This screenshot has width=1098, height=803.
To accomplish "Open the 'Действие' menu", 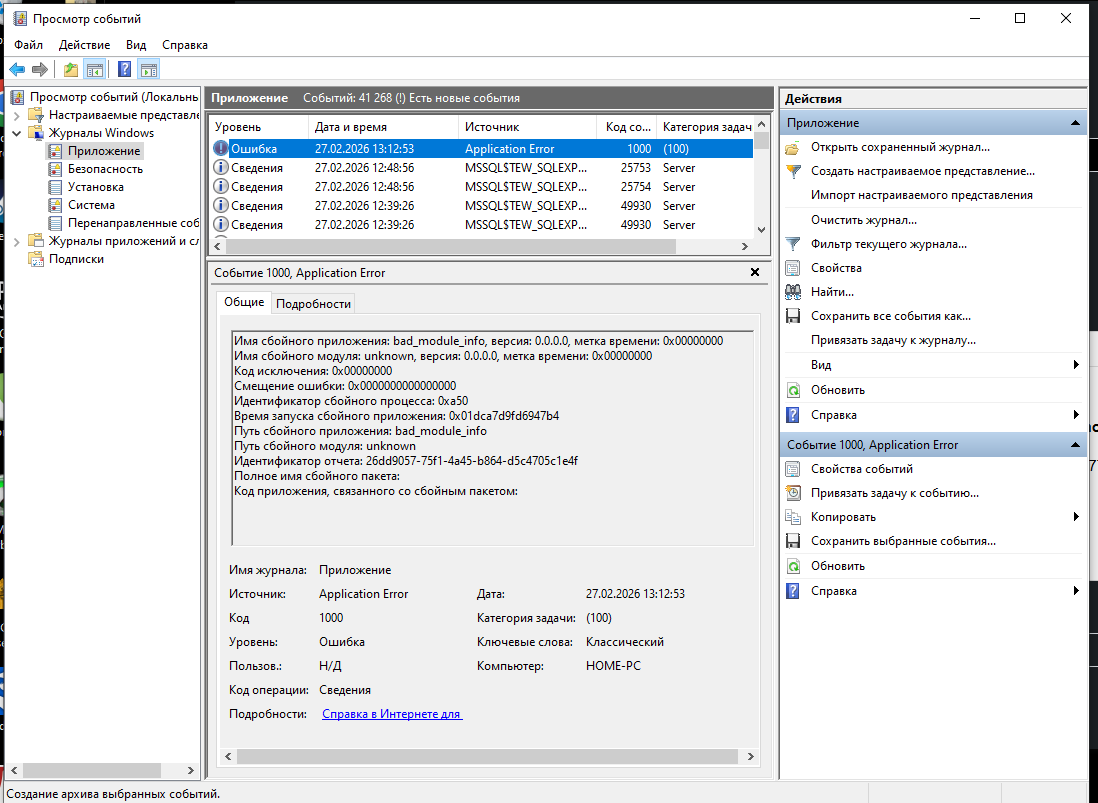I will click(84, 45).
